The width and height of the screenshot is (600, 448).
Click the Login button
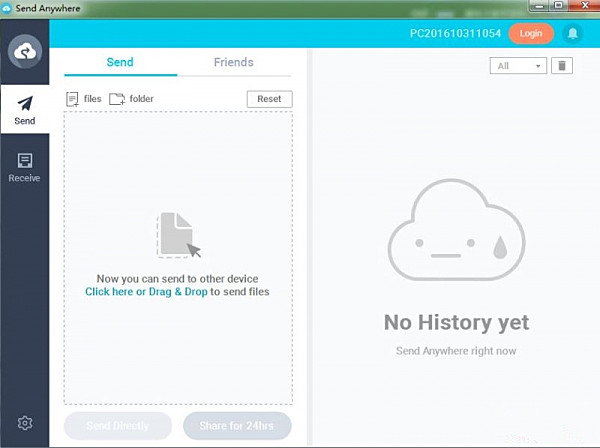coord(531,33)
